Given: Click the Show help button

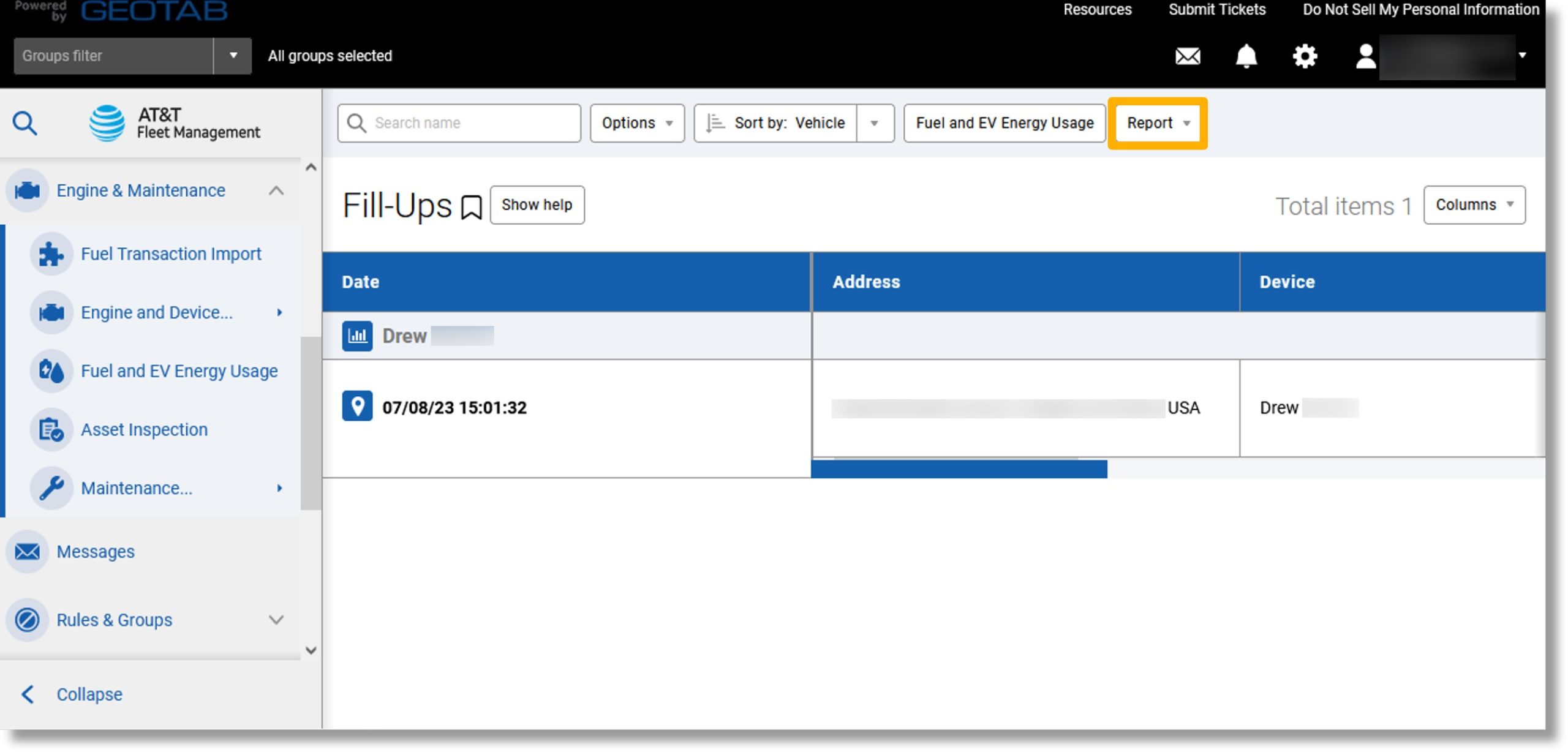Looking at the screenshot, I should (x=537, y=205).
